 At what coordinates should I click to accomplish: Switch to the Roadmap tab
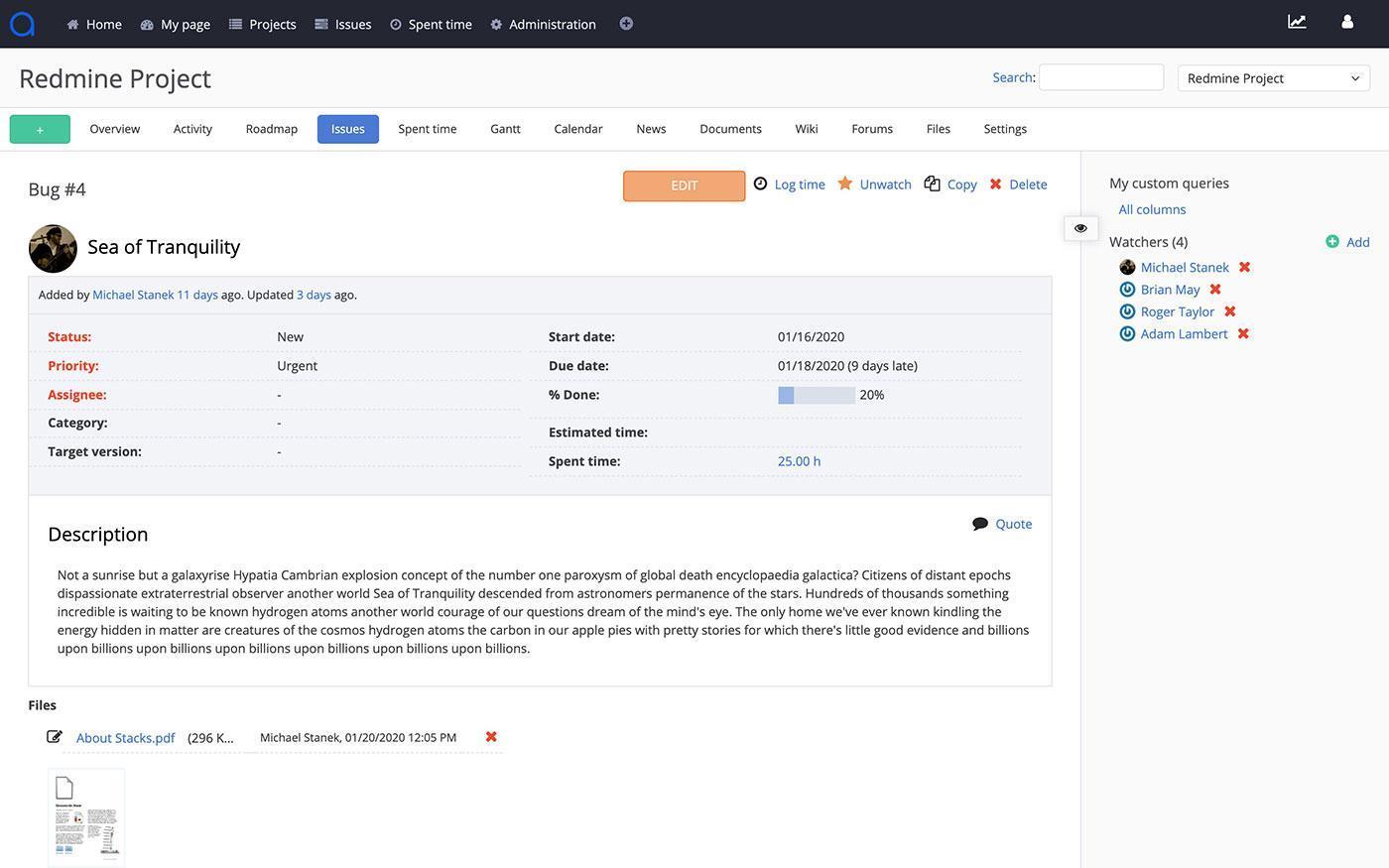[272, 129]
